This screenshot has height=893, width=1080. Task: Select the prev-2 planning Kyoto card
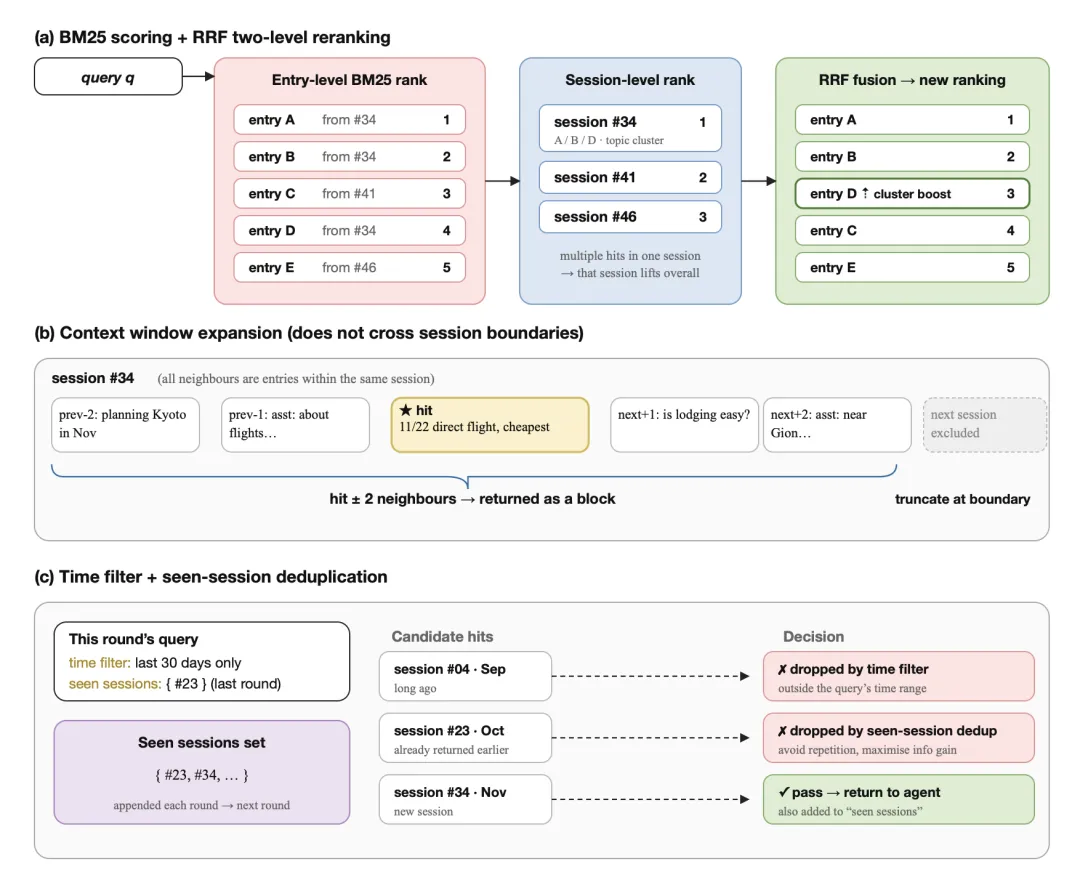pyautogui.click(x=125, y=425)
